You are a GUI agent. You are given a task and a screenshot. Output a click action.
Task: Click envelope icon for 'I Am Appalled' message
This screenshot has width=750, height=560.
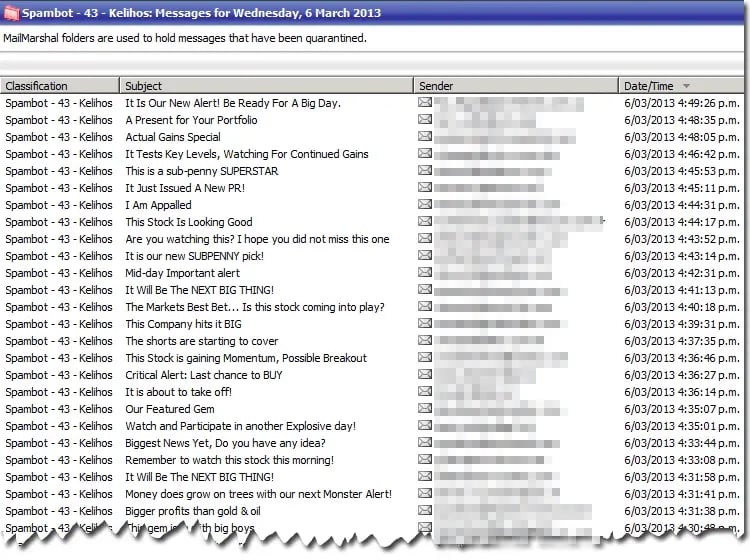pyautogui.click(x=425, y=205)
